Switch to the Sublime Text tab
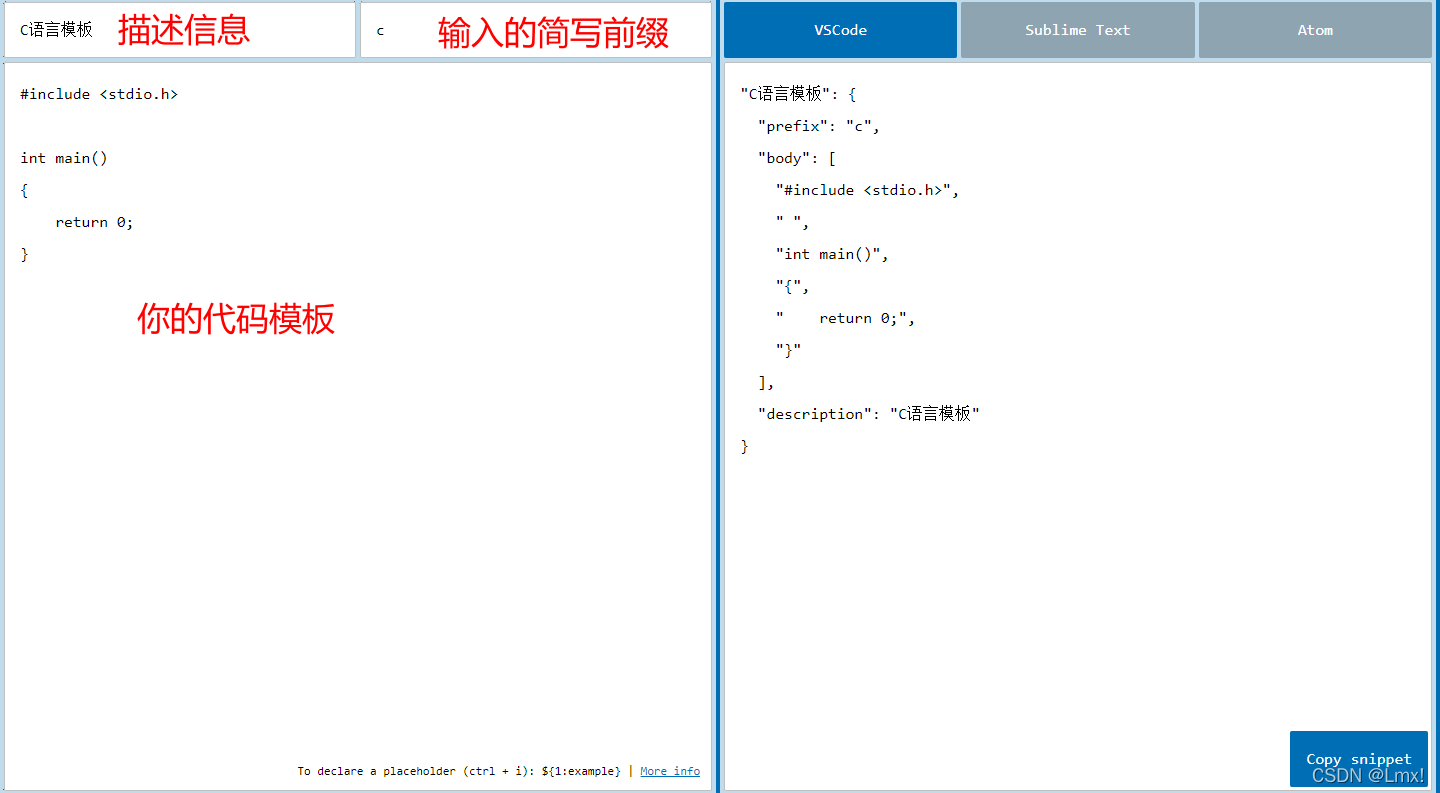This screenshot has width=1440, height=793. tap(1077, 30)
